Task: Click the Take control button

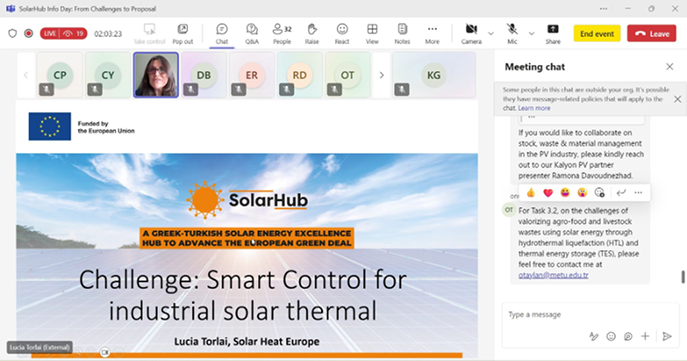Action: tap(149, 34)
